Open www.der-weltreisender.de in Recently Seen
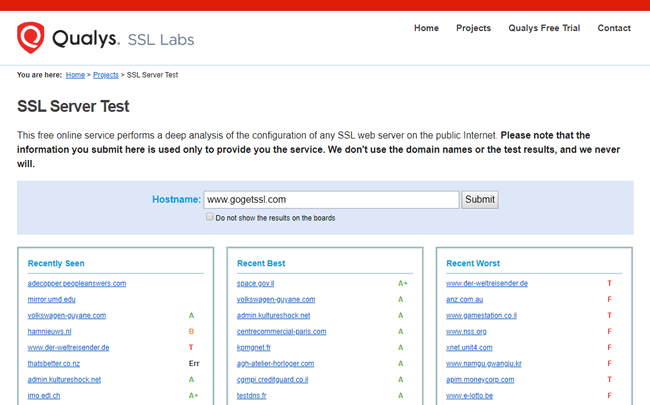The image size is (650, 405). pyautogui.click(x=68, y=347)
